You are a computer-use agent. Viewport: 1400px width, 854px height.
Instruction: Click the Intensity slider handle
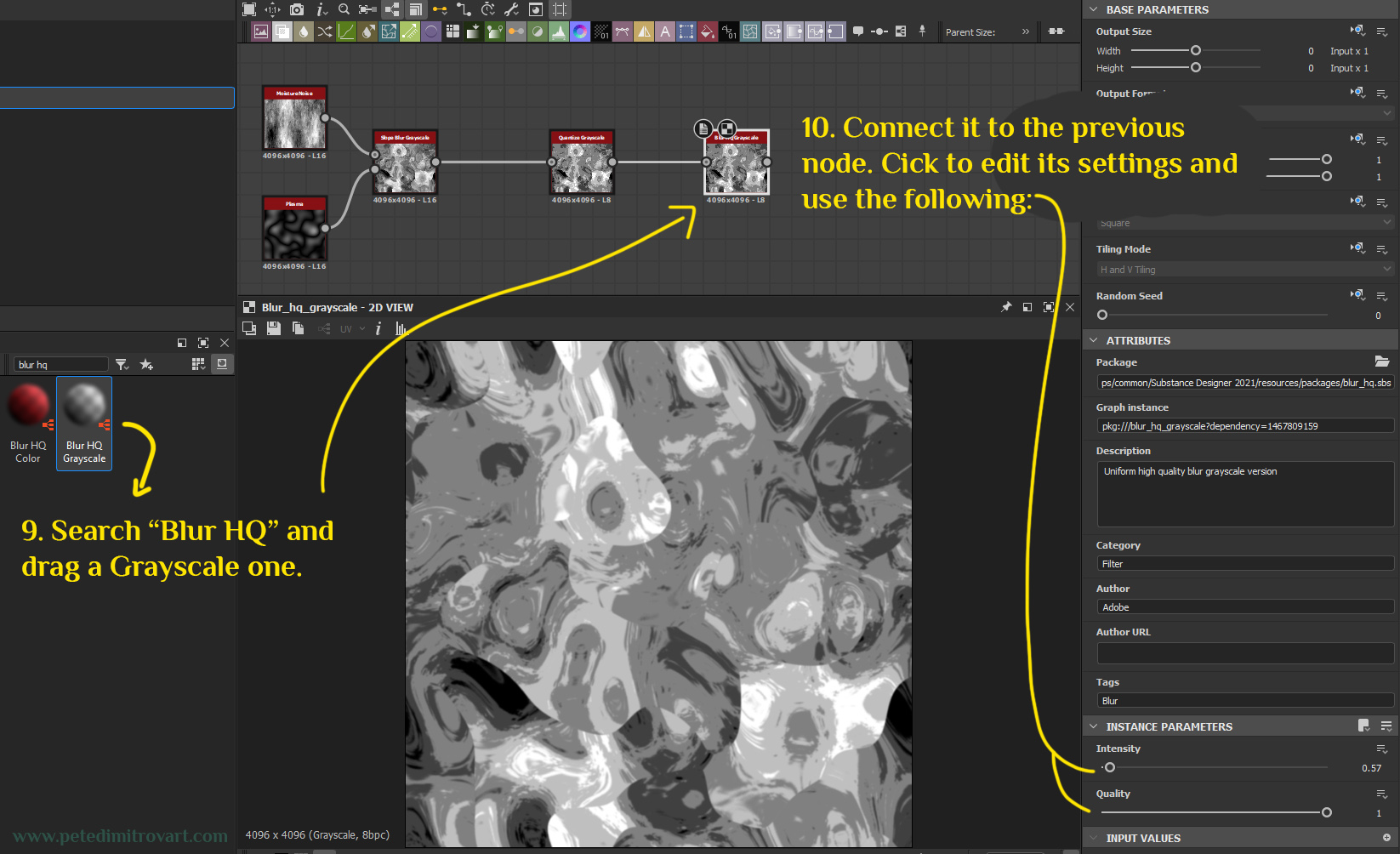point(1109,767)
